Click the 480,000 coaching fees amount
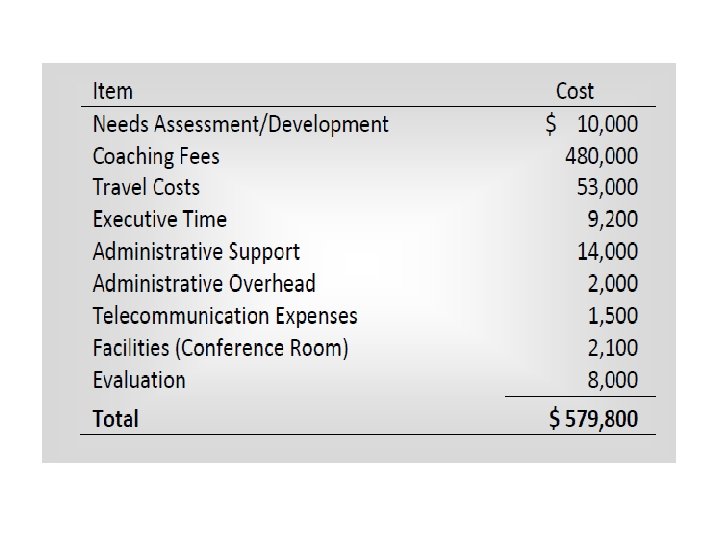 602,156
